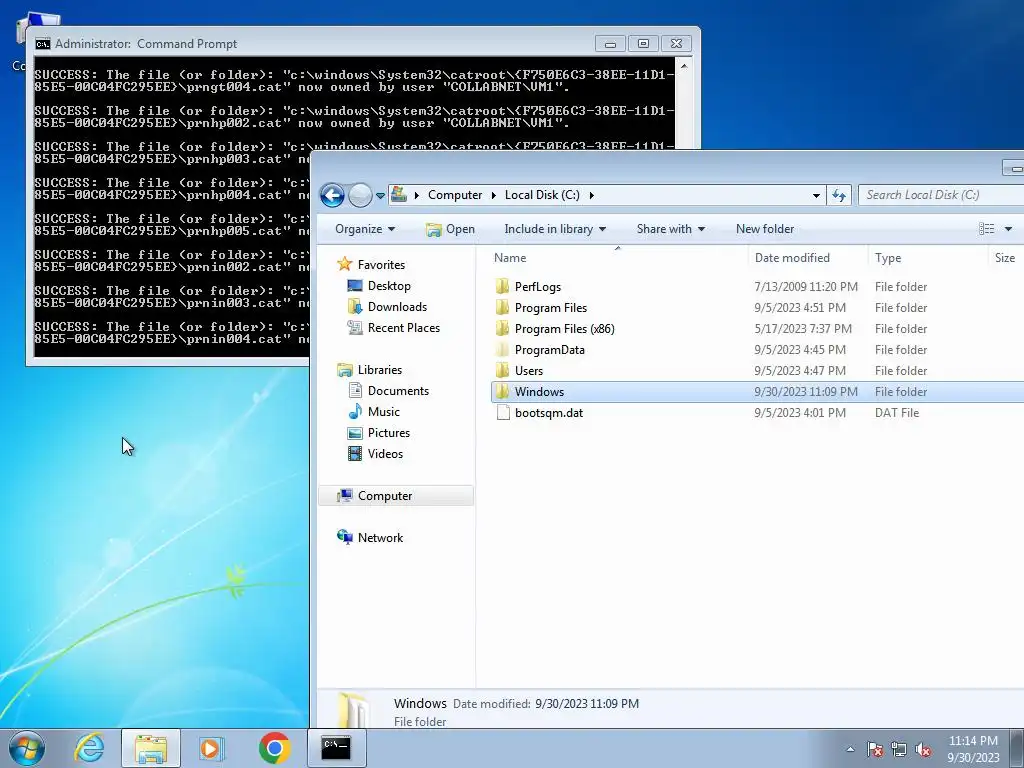
Task: Create a New folder
Action: click(x=765, y=229)
